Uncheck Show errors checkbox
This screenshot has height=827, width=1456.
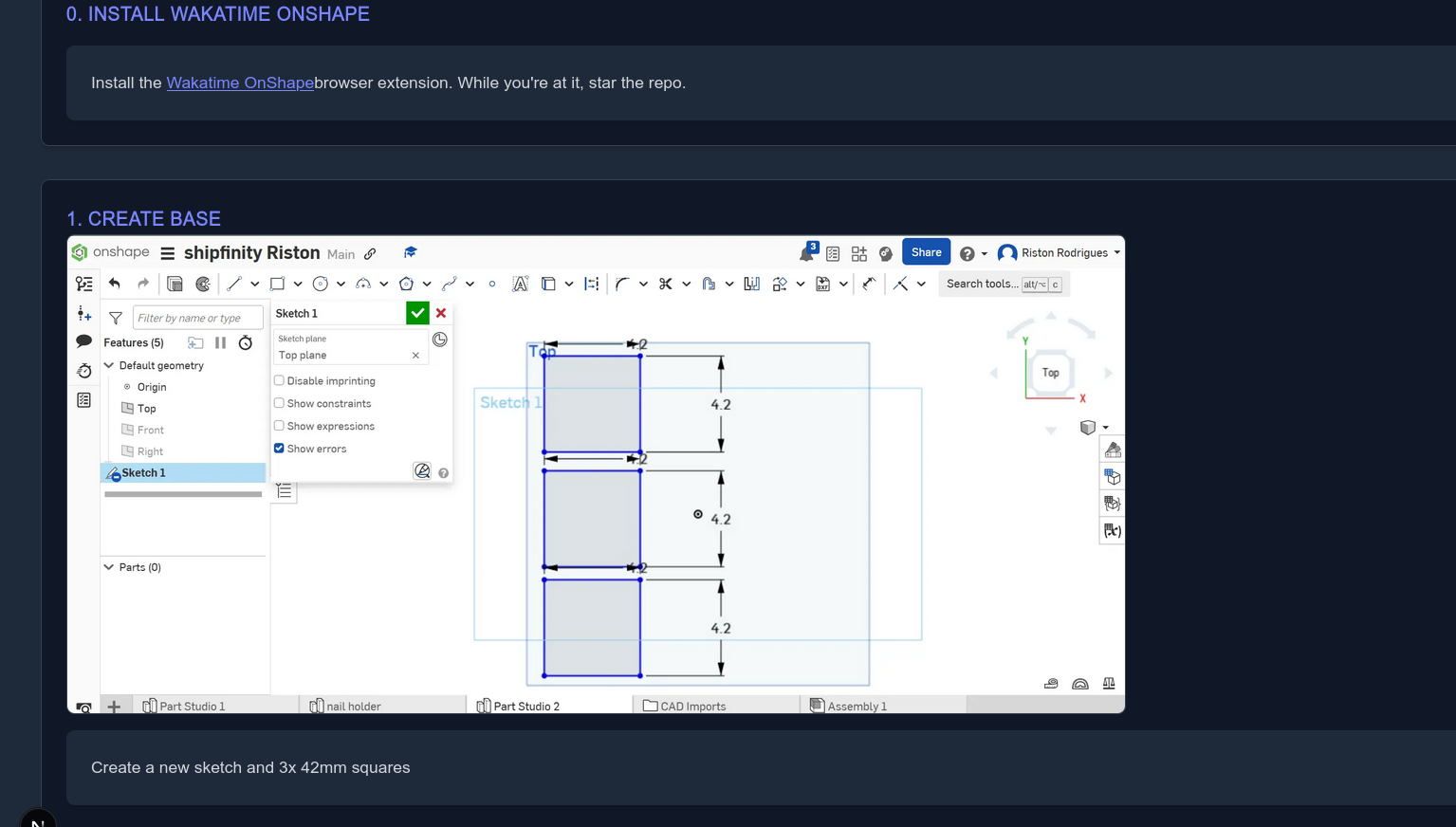[279, 449]
